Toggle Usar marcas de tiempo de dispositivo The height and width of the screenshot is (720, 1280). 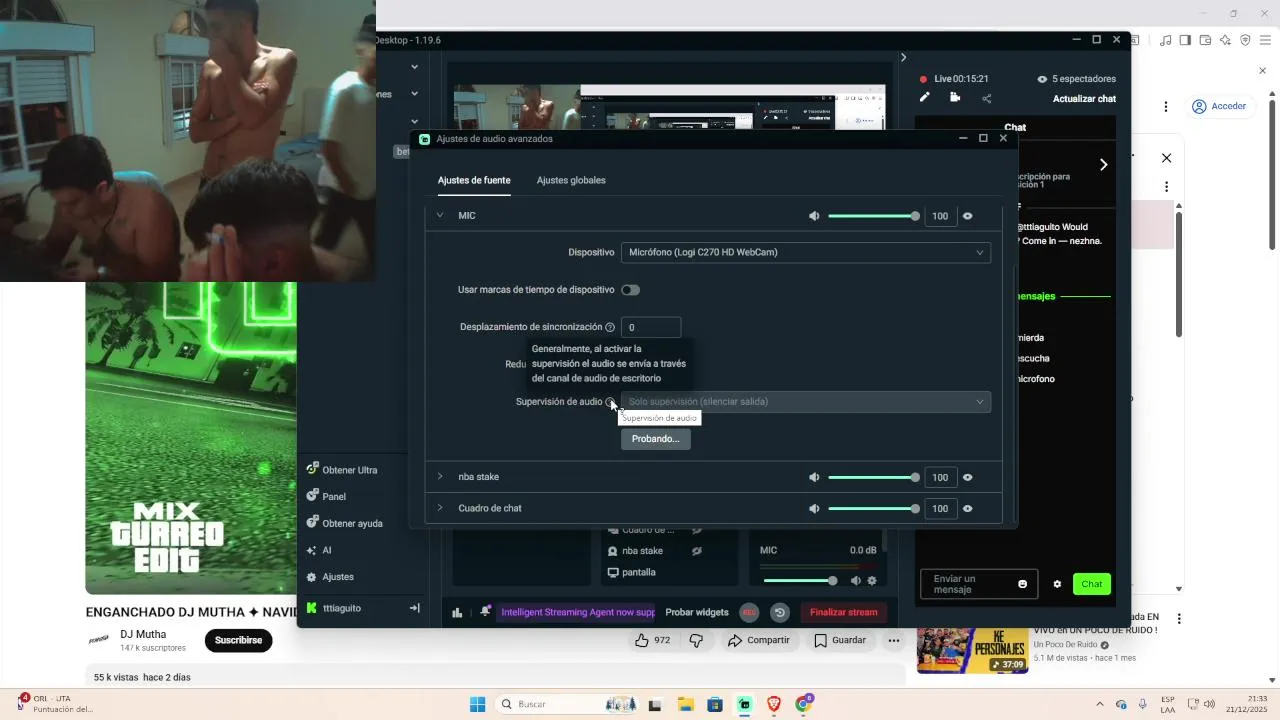coord(630,290)
